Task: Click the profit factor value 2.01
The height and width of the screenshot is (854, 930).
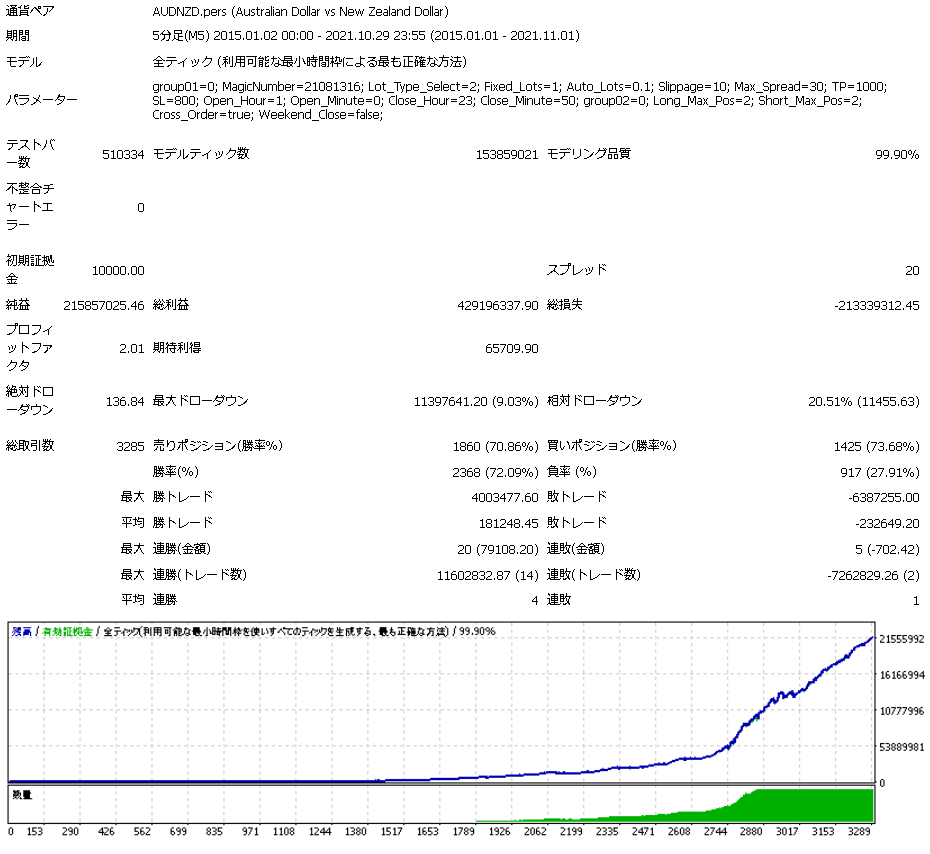Action: (x=131, y=349)
